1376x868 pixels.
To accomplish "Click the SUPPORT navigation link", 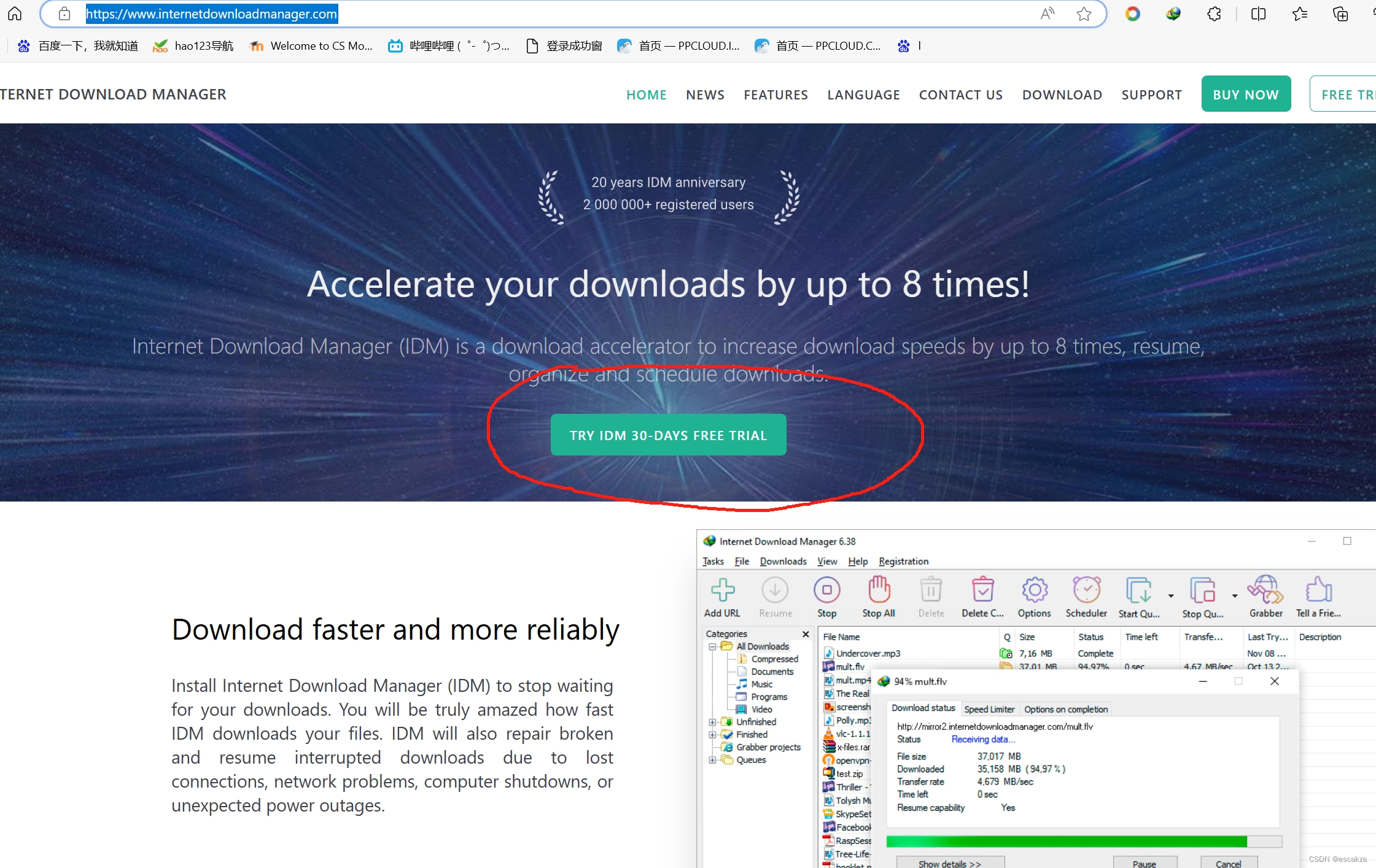I will pos(1151,95).
